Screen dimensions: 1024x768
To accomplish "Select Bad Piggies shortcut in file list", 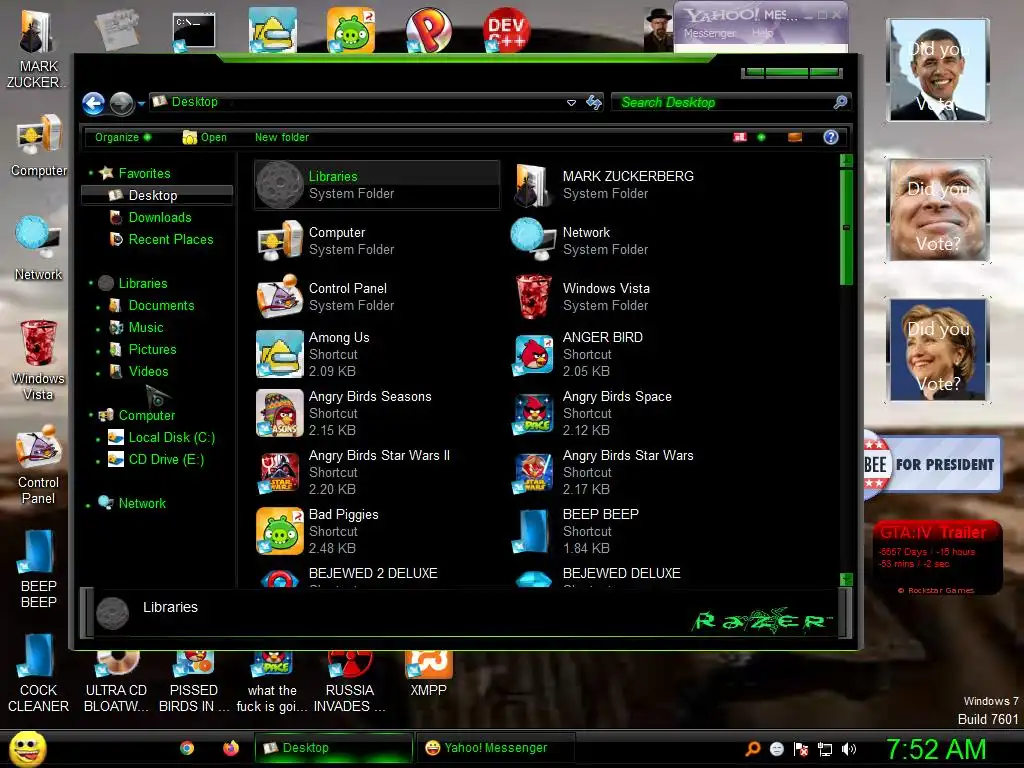I will (377, 530).
